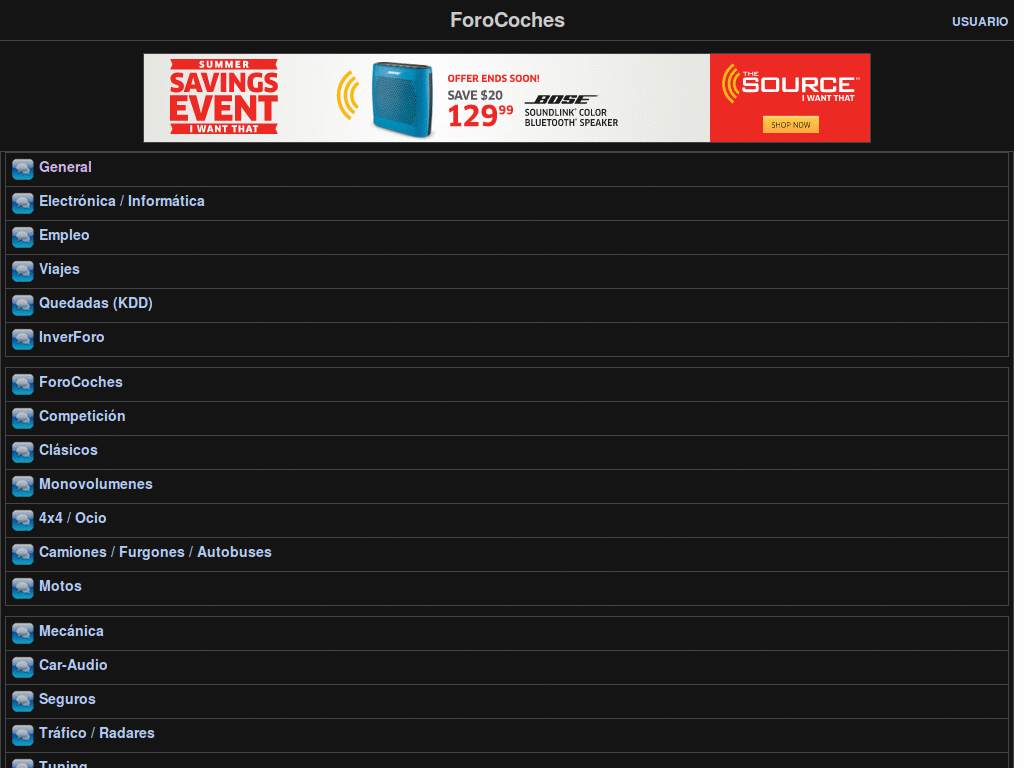Click the icon next to Tráfico / Radares

pos(23,735)
